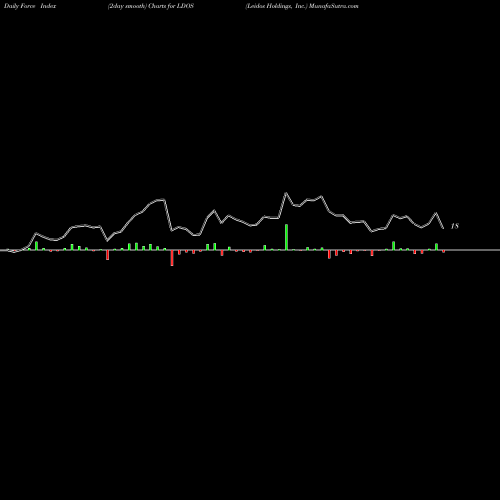Click the '(2day smooth) Charts for LDOS' label

point(151,6)
